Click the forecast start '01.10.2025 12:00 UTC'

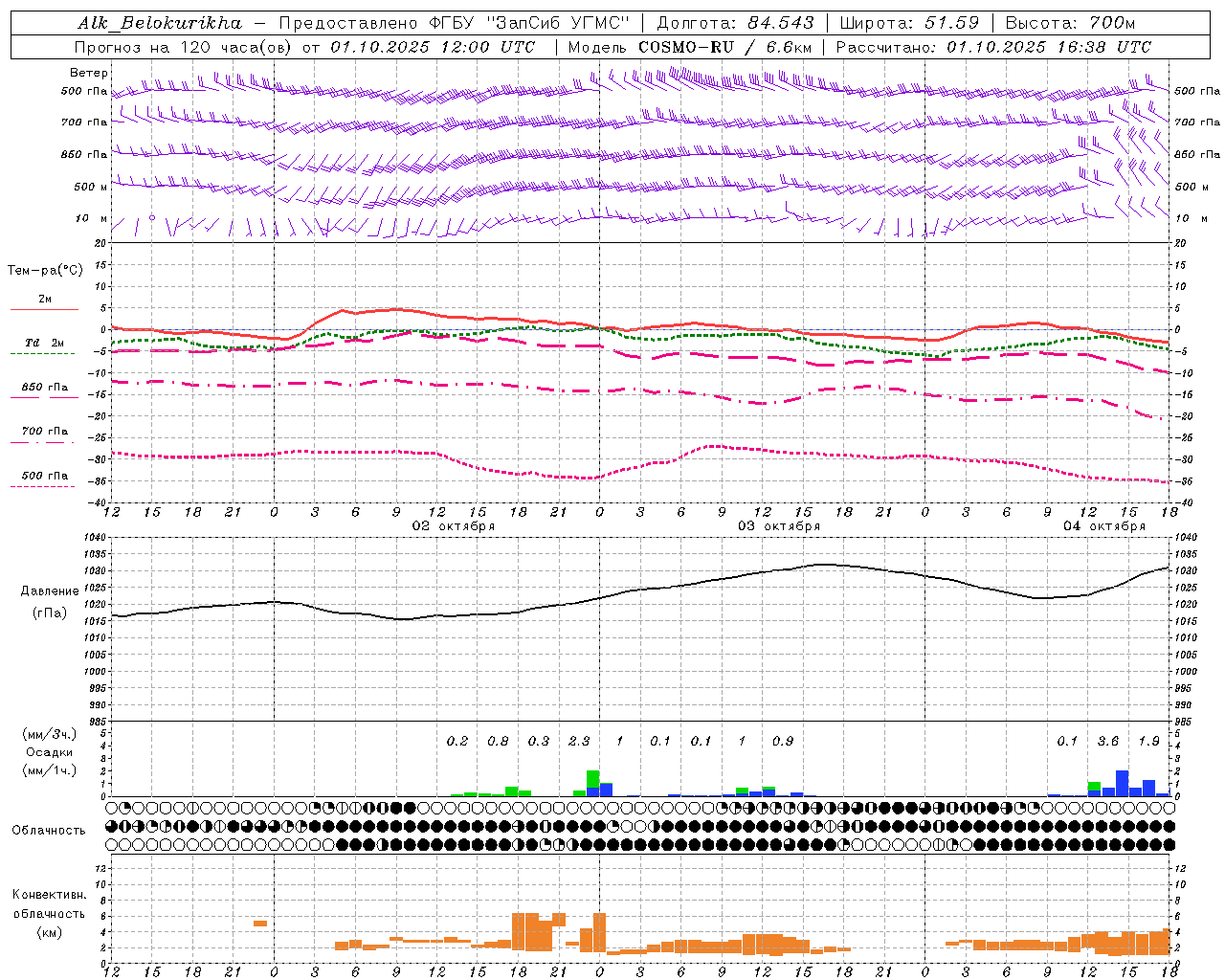coord(433,47)
